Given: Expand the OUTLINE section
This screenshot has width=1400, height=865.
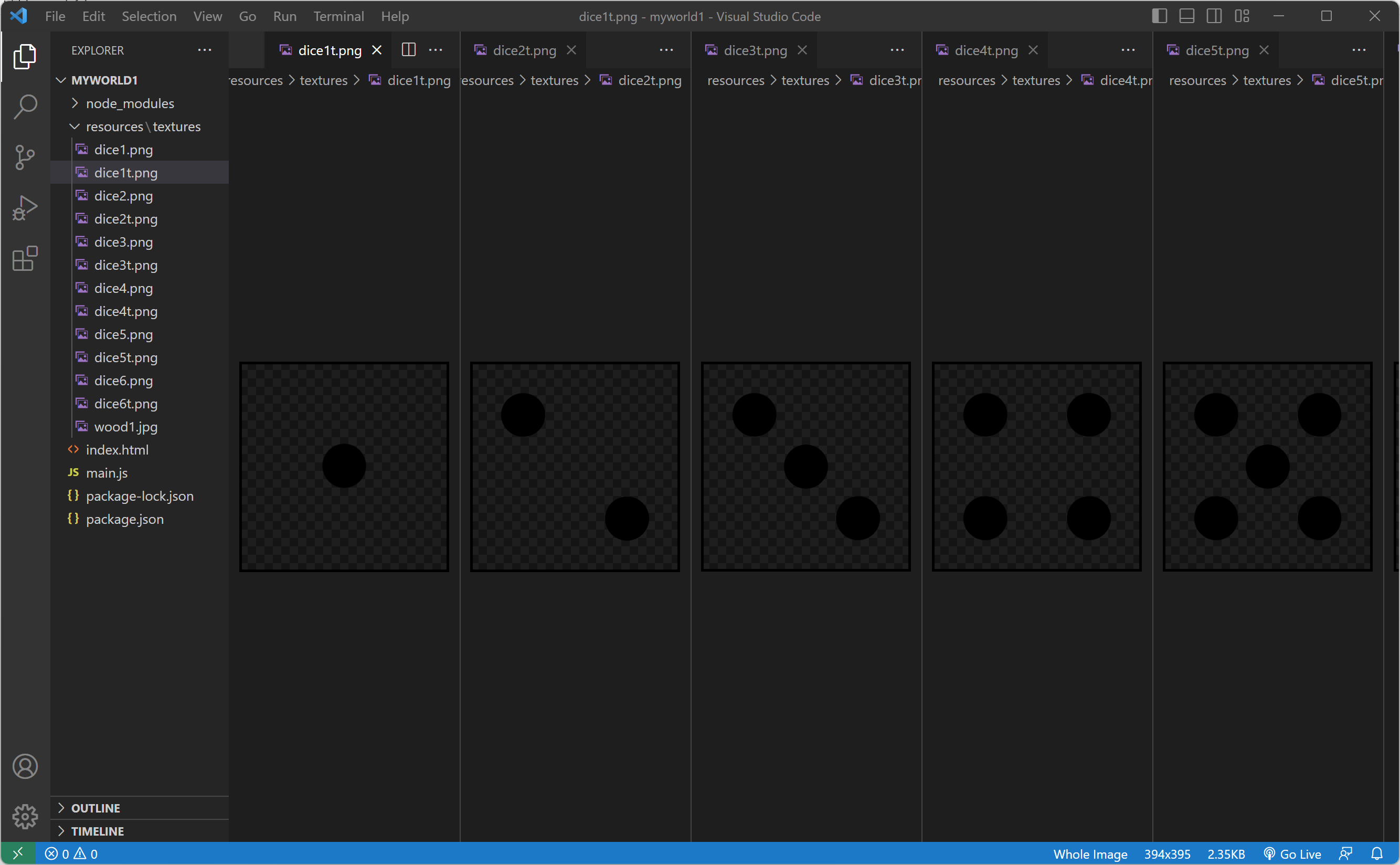Looking at the screenshot, I should 96,808.
